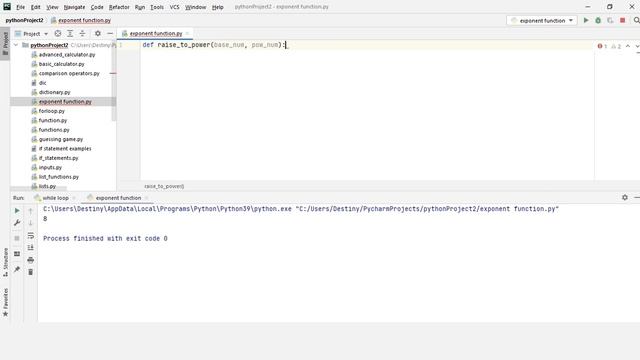
Task: Hide the Project tool window
Action: pyautogui.click(x=110, y=33)
